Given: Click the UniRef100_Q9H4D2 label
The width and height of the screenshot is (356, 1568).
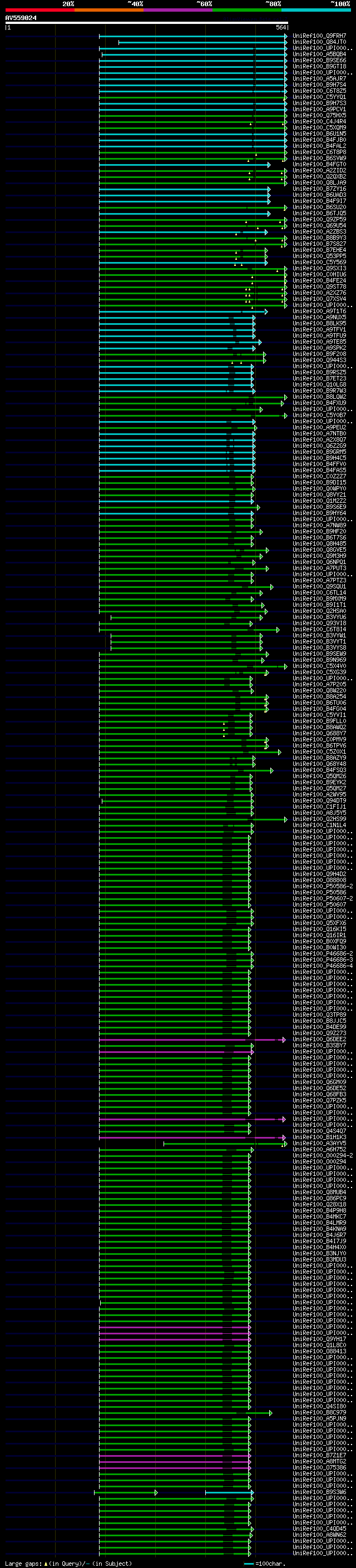Looking at the screenshot, I should (x=319, y=874).
